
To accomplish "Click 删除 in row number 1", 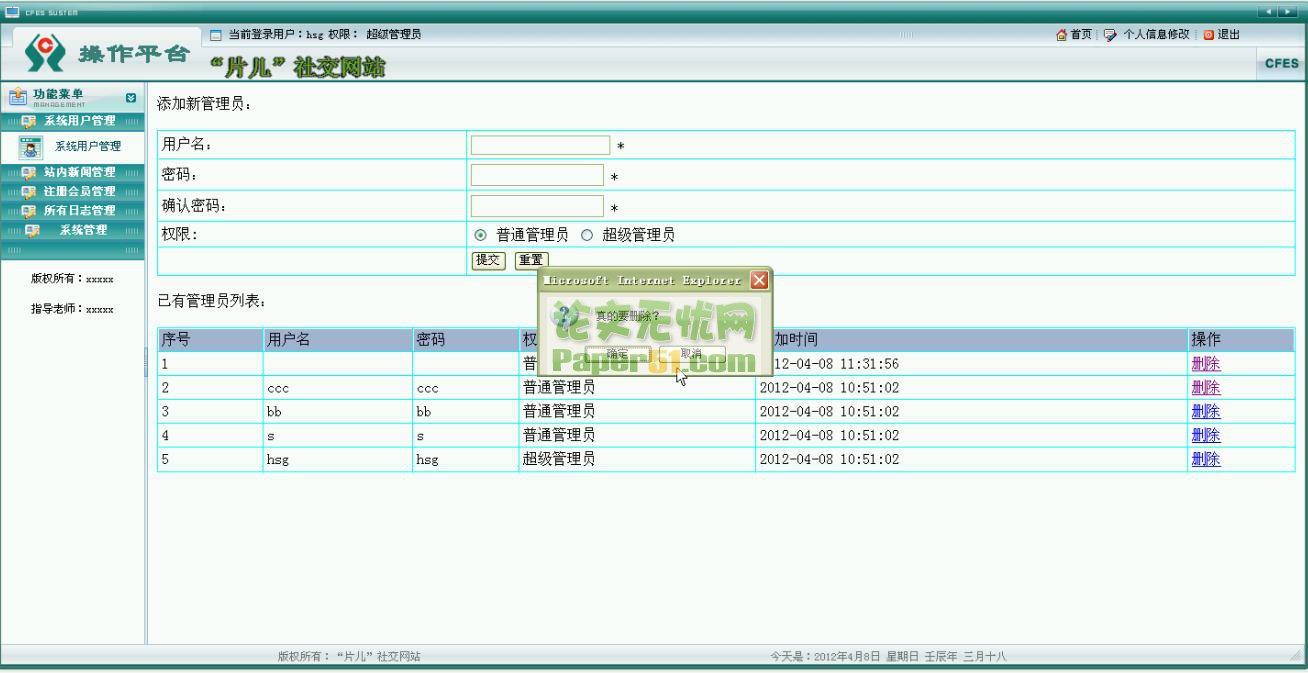I will point(1206,364).
